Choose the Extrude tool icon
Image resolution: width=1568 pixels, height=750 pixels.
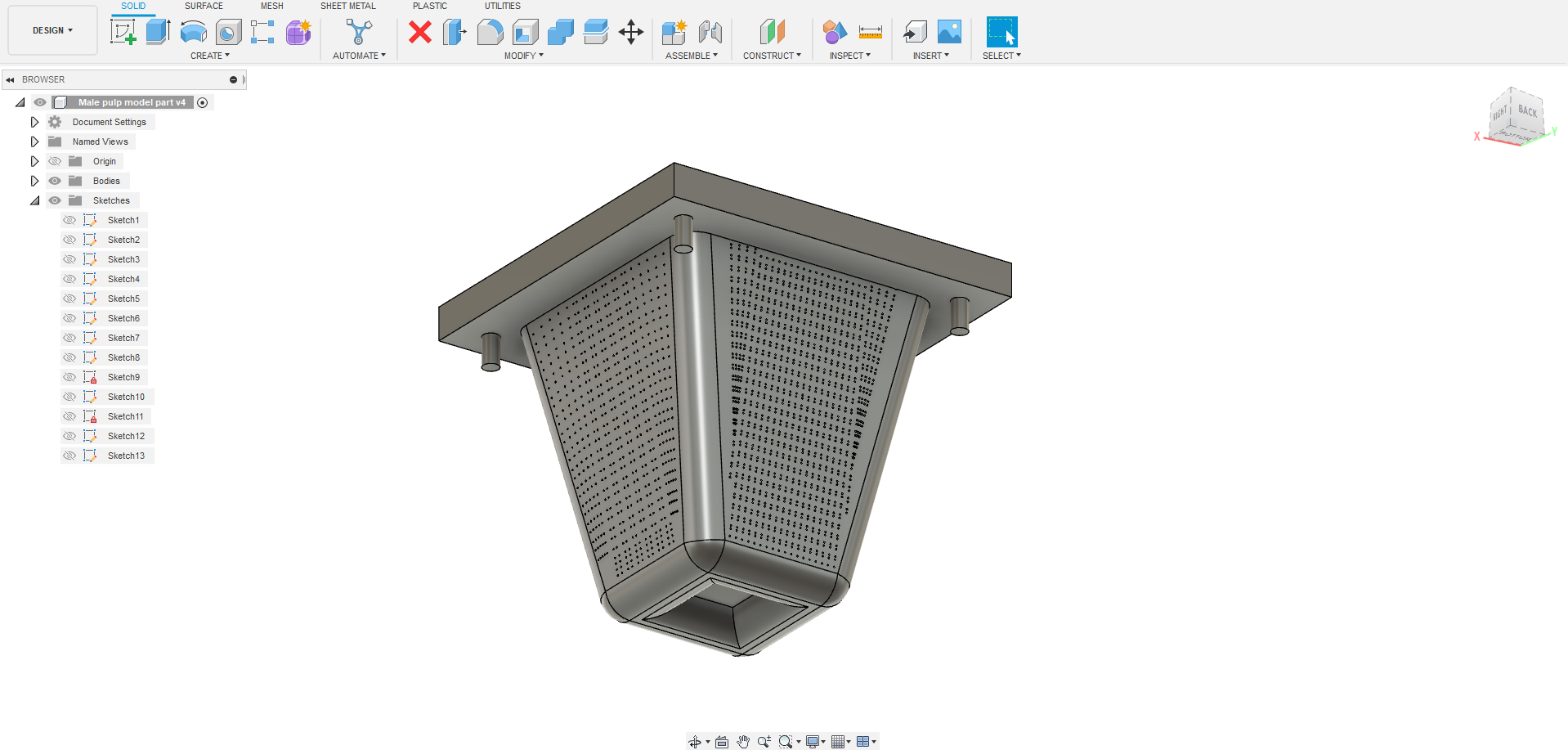point(158,32)
